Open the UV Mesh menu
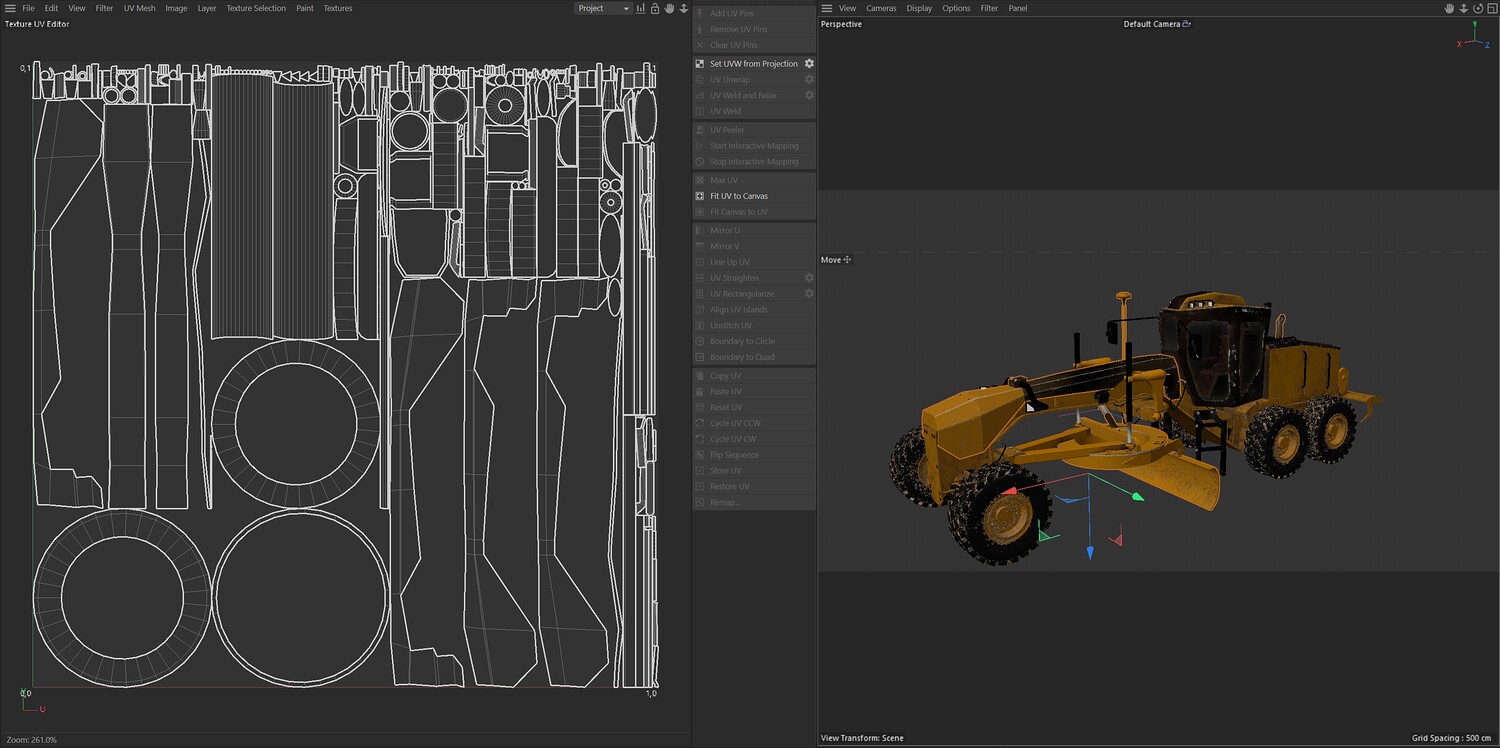 [139, 8]
